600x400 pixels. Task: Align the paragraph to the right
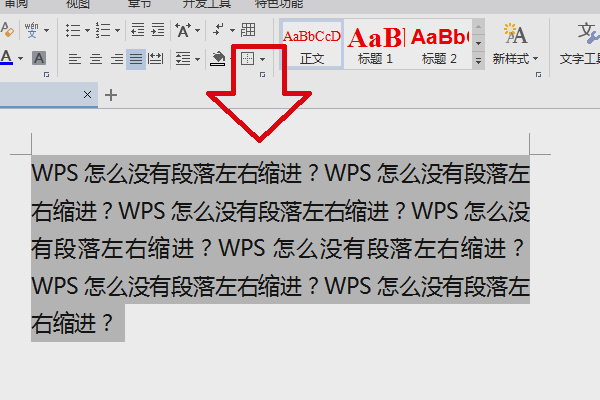pos(117,59)
